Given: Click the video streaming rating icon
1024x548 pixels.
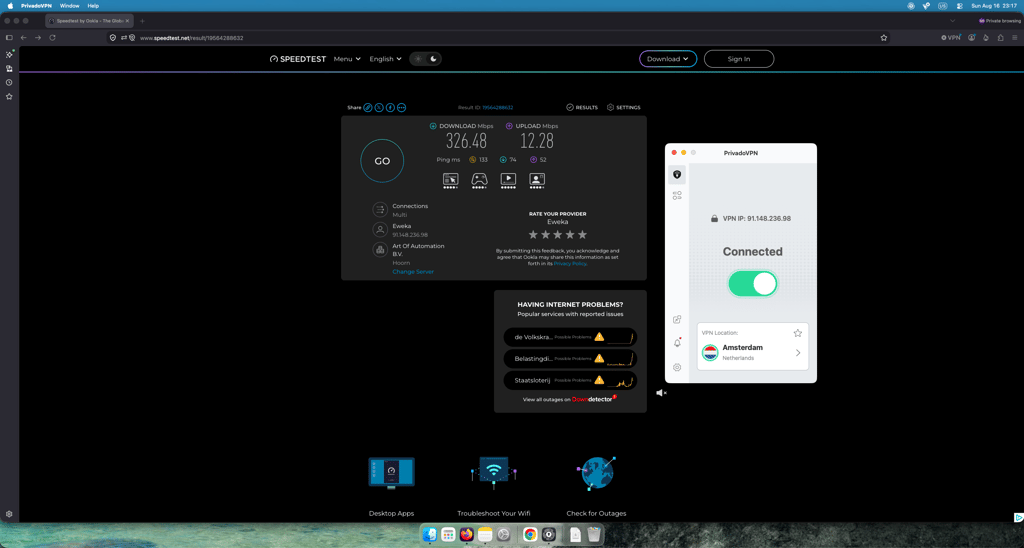Looking at the screenshot, I should pyautogui.click(x=508, y=179).
